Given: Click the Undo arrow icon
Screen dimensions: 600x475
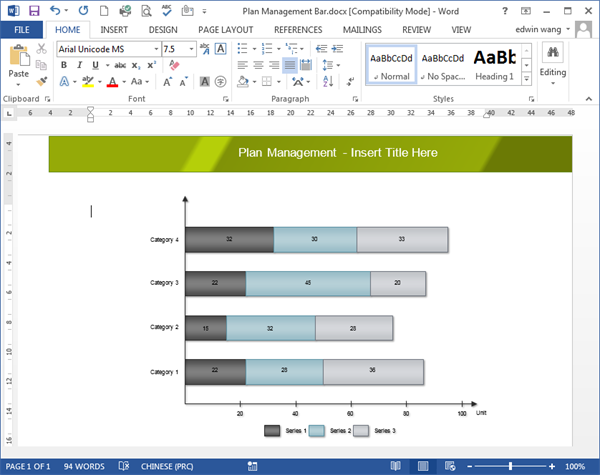Looking at the screenshot, I should pos(58,11).
